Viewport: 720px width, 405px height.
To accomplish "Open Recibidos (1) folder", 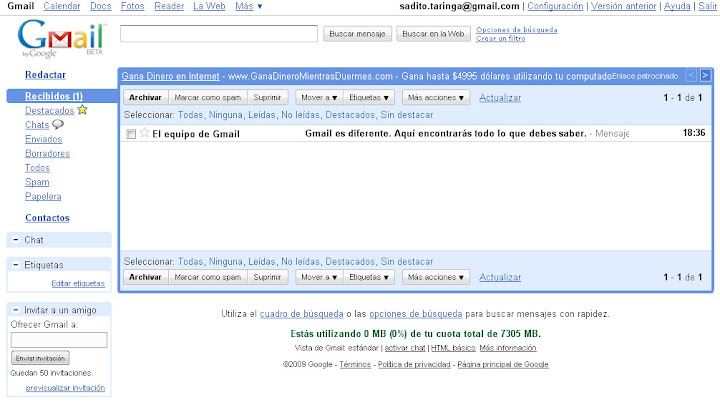I will point(54,96).
